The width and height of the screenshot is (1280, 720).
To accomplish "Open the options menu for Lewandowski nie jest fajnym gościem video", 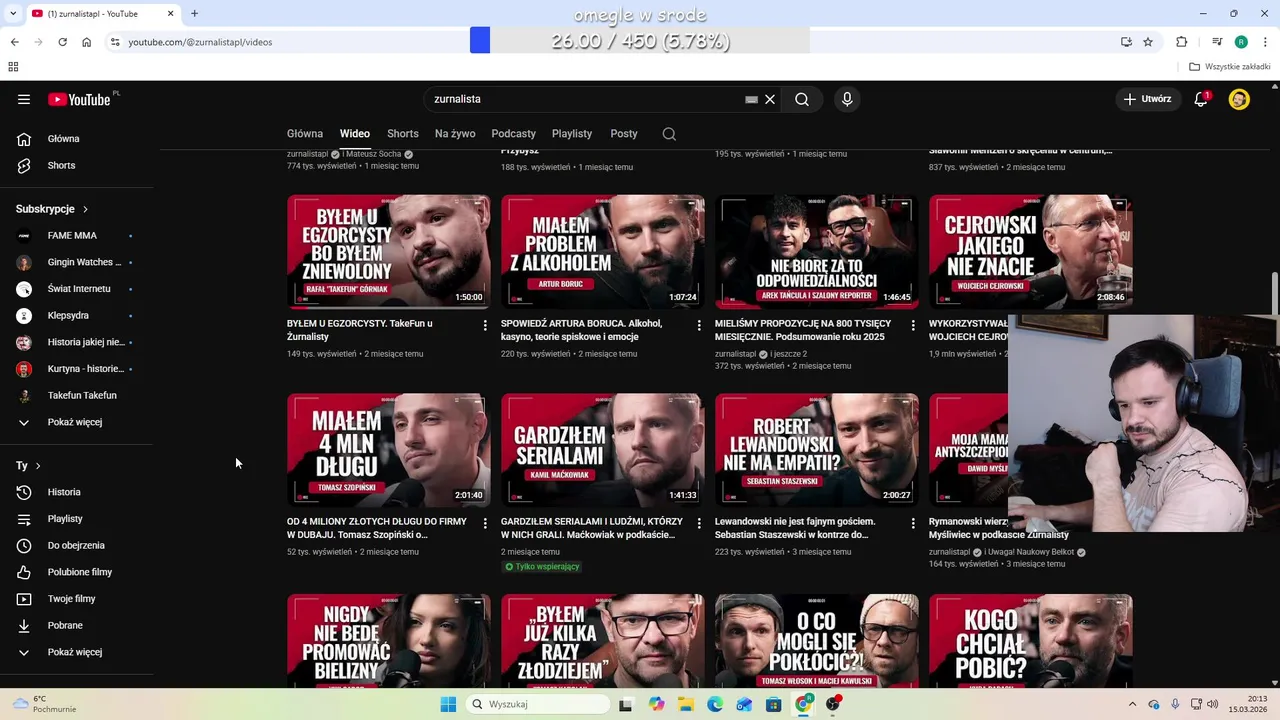I will tap(913, 523).
